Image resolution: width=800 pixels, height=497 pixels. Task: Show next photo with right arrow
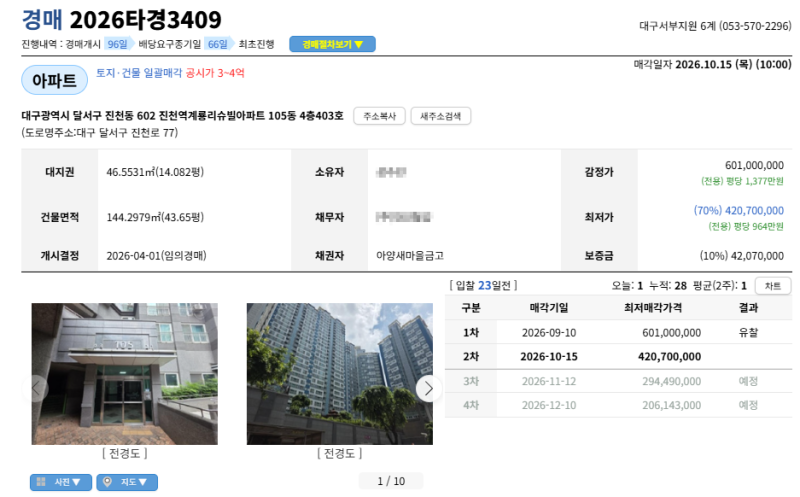coord(429,388)
